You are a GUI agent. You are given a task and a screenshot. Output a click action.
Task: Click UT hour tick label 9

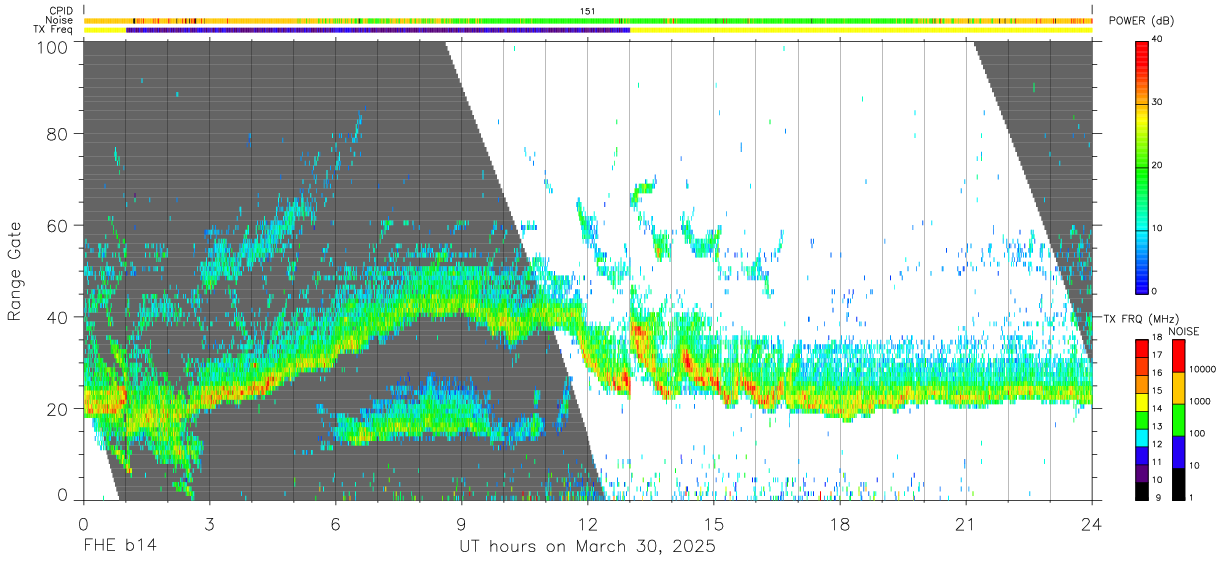[461, 524]
